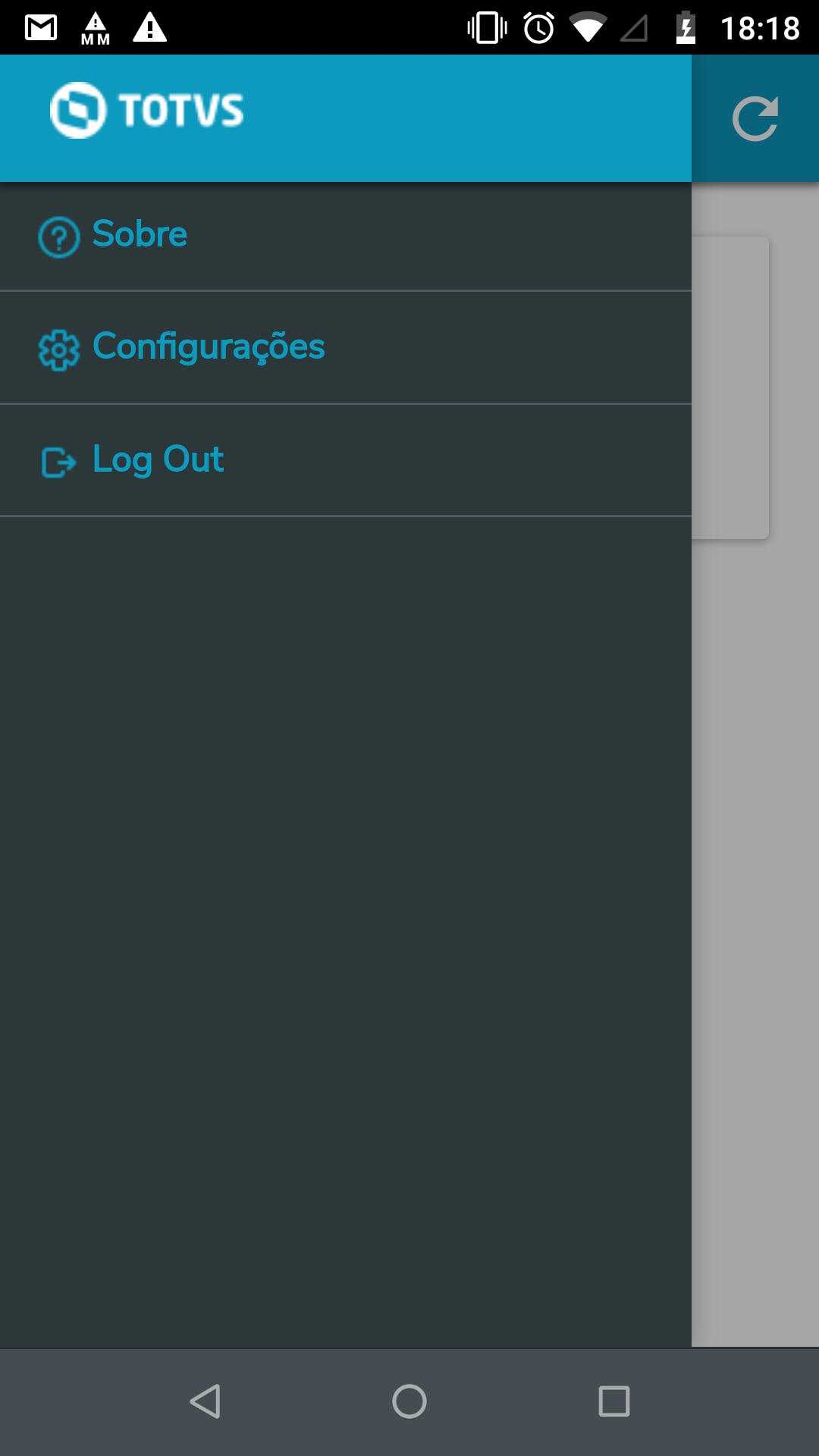Tap the recent apps square button
Screen dimensions: 819x1456
pos(614,1401)
